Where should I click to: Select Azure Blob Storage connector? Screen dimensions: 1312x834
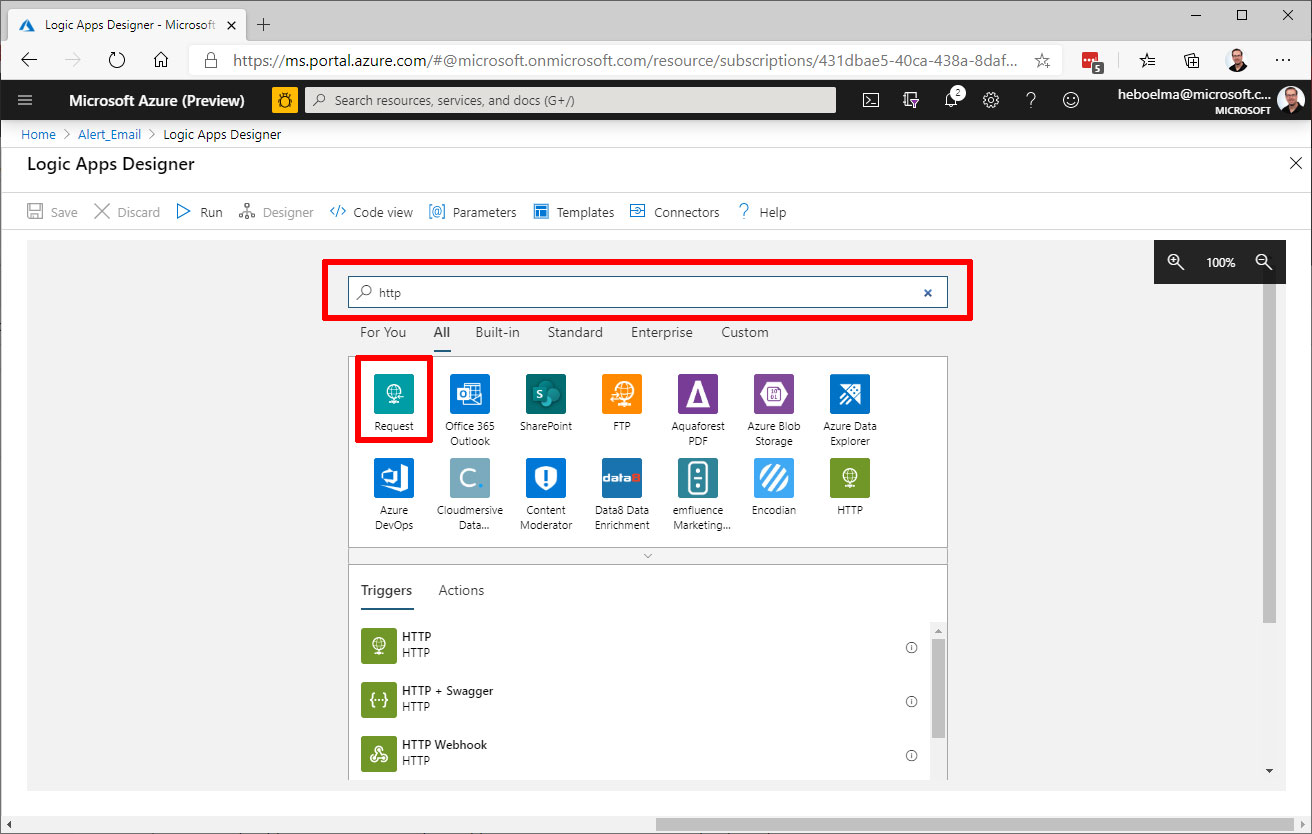pyautogui.click(x=774, y=394)
